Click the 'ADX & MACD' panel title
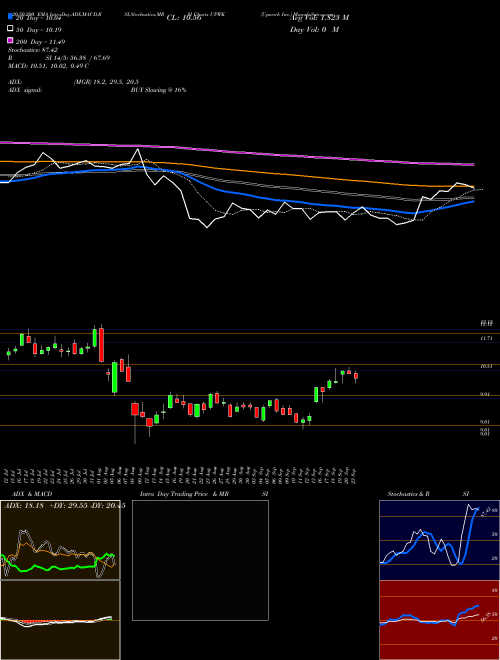Viewport: 500px width, 660px height. point(32,494)
